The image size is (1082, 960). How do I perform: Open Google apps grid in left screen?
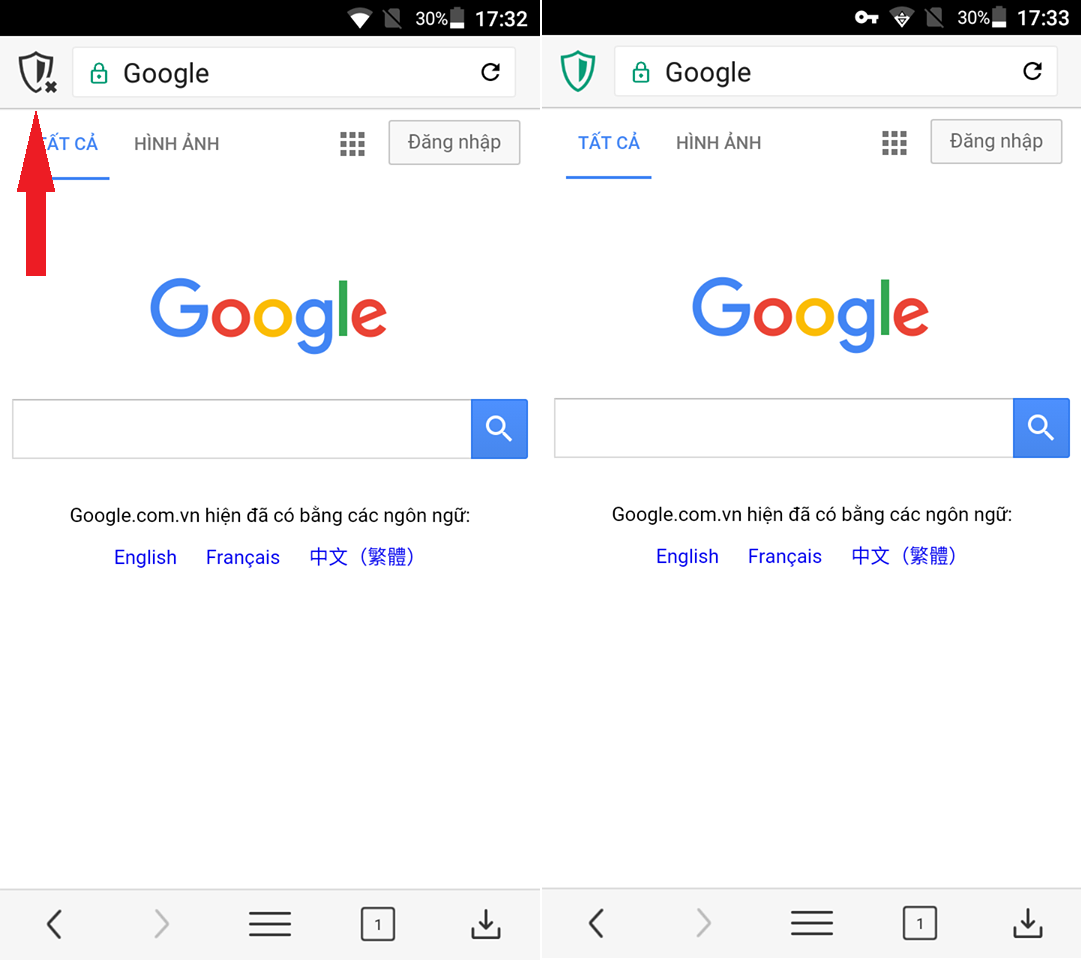tap(352, 144)
